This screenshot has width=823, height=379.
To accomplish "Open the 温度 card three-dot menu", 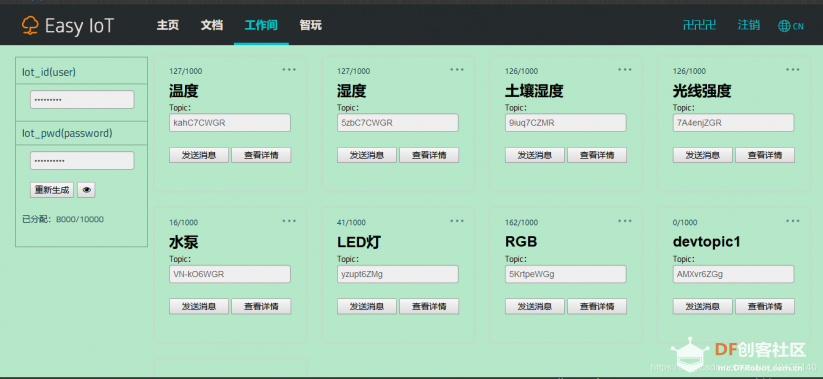I will click(289, 70).
